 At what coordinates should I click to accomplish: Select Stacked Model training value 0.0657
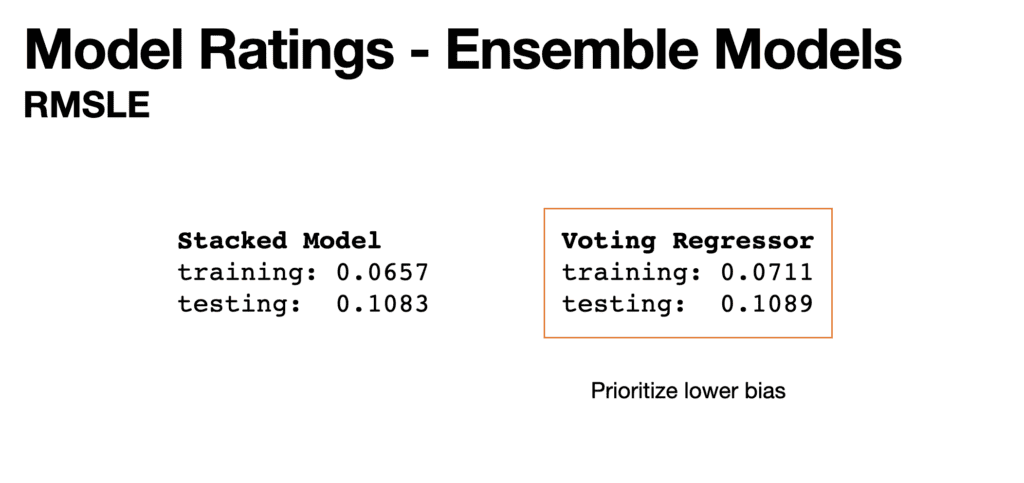click(381, 272)
